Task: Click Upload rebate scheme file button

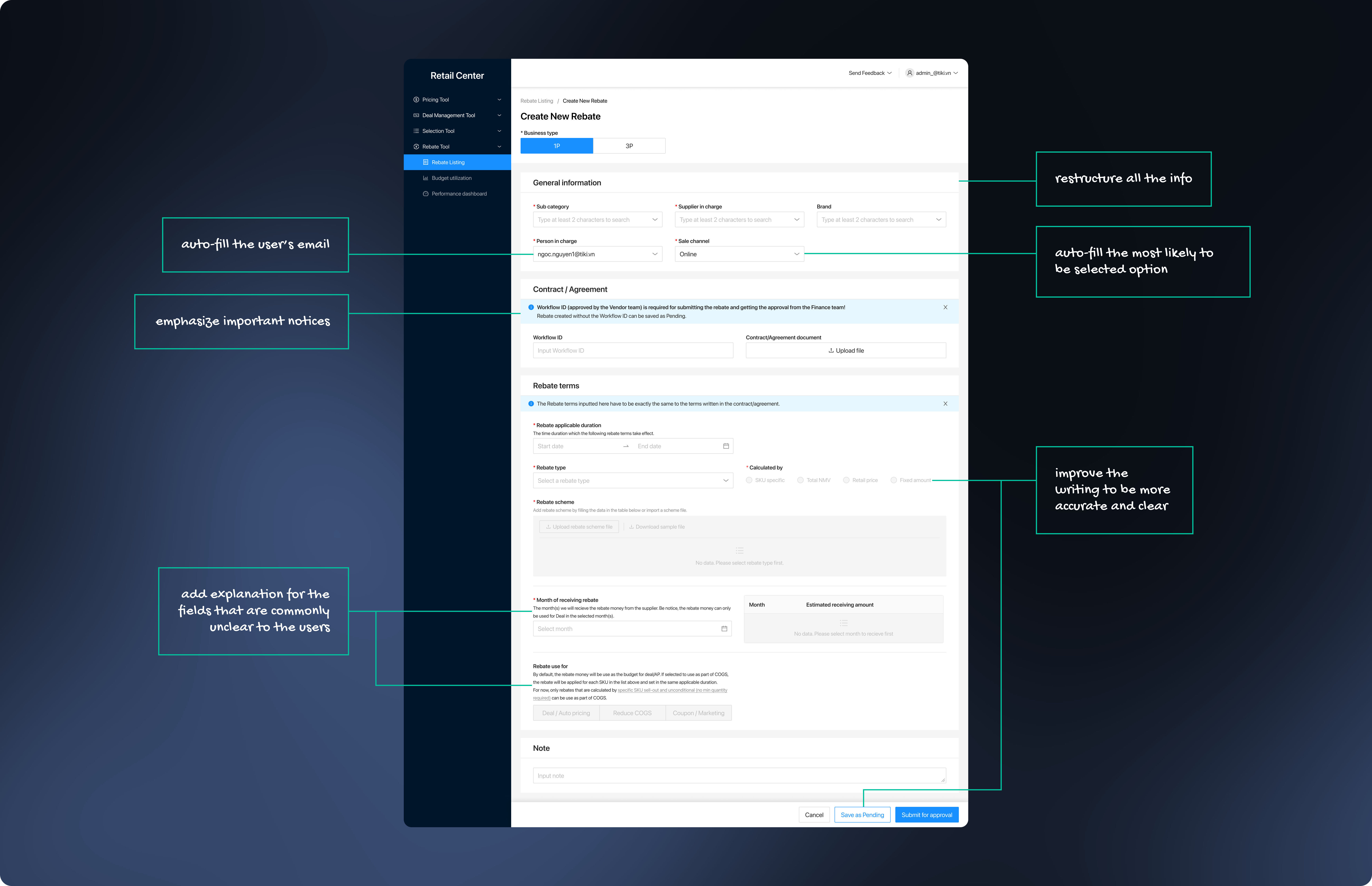Action: (579, 527)
